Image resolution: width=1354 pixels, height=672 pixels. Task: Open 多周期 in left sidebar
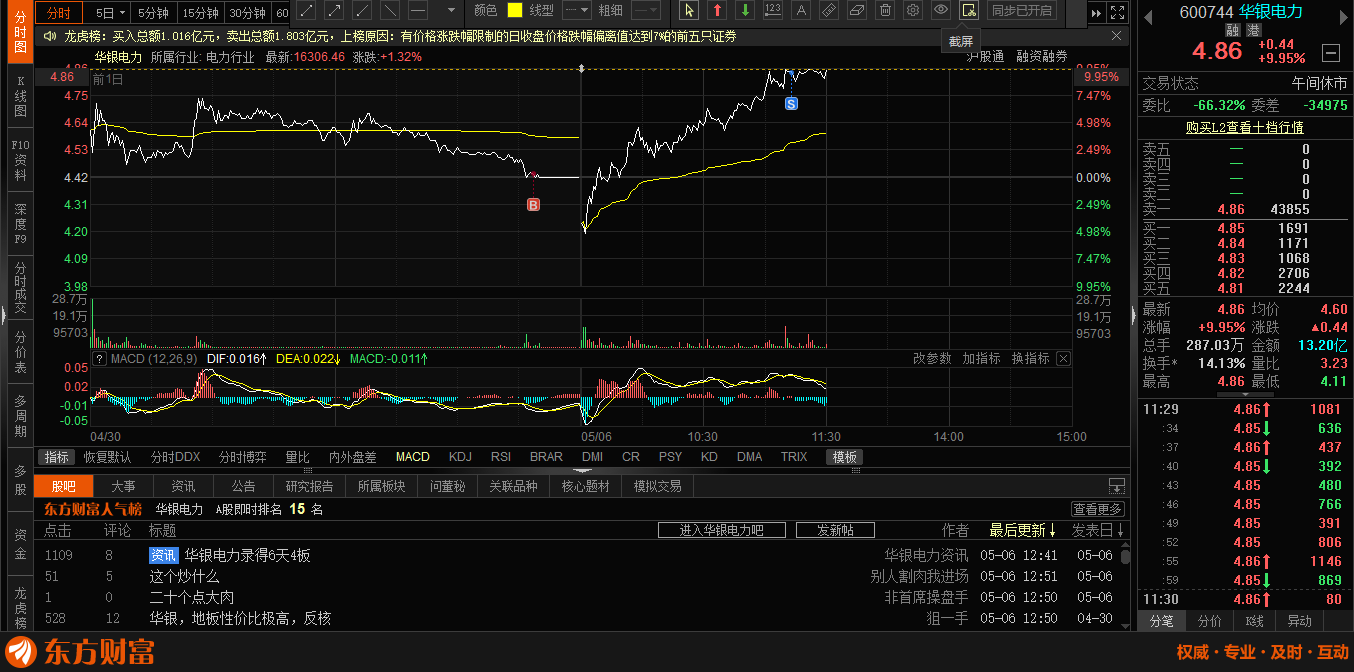click(x=20, y=416)
